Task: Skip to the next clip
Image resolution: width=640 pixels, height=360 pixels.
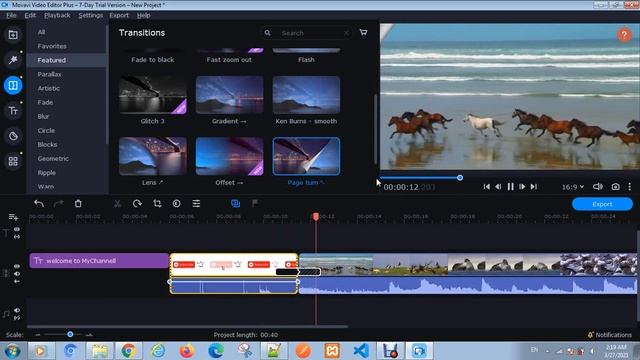Action: pos(533,187)
